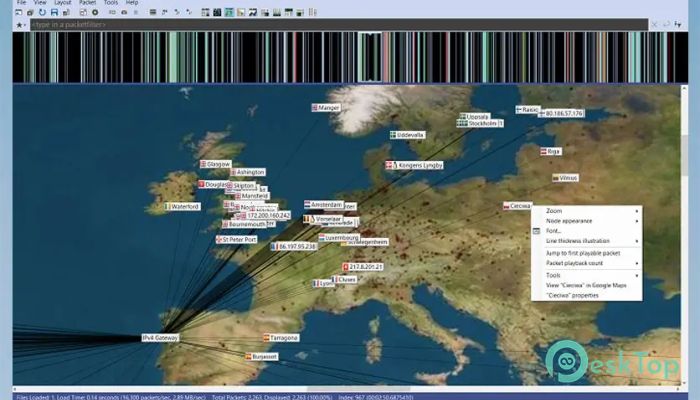Screen dimensions: 700x400
Task: Select the Vilnius node label
Action: click(x=565, y=178)
